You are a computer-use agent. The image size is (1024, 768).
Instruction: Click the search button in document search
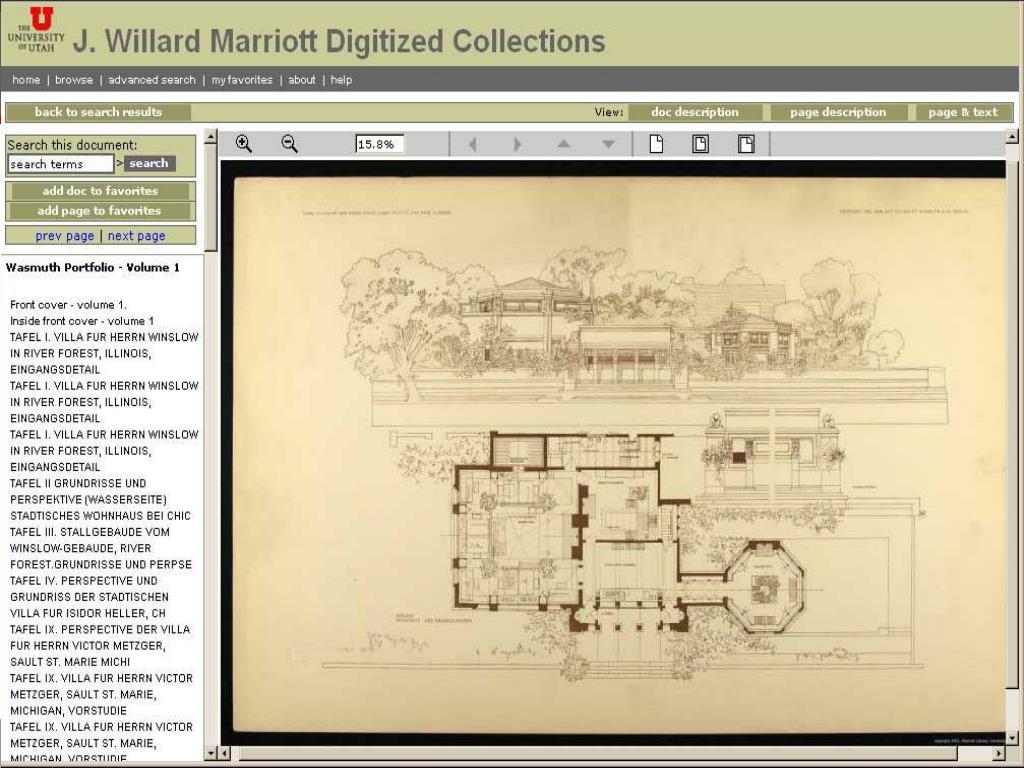[149, 163]
